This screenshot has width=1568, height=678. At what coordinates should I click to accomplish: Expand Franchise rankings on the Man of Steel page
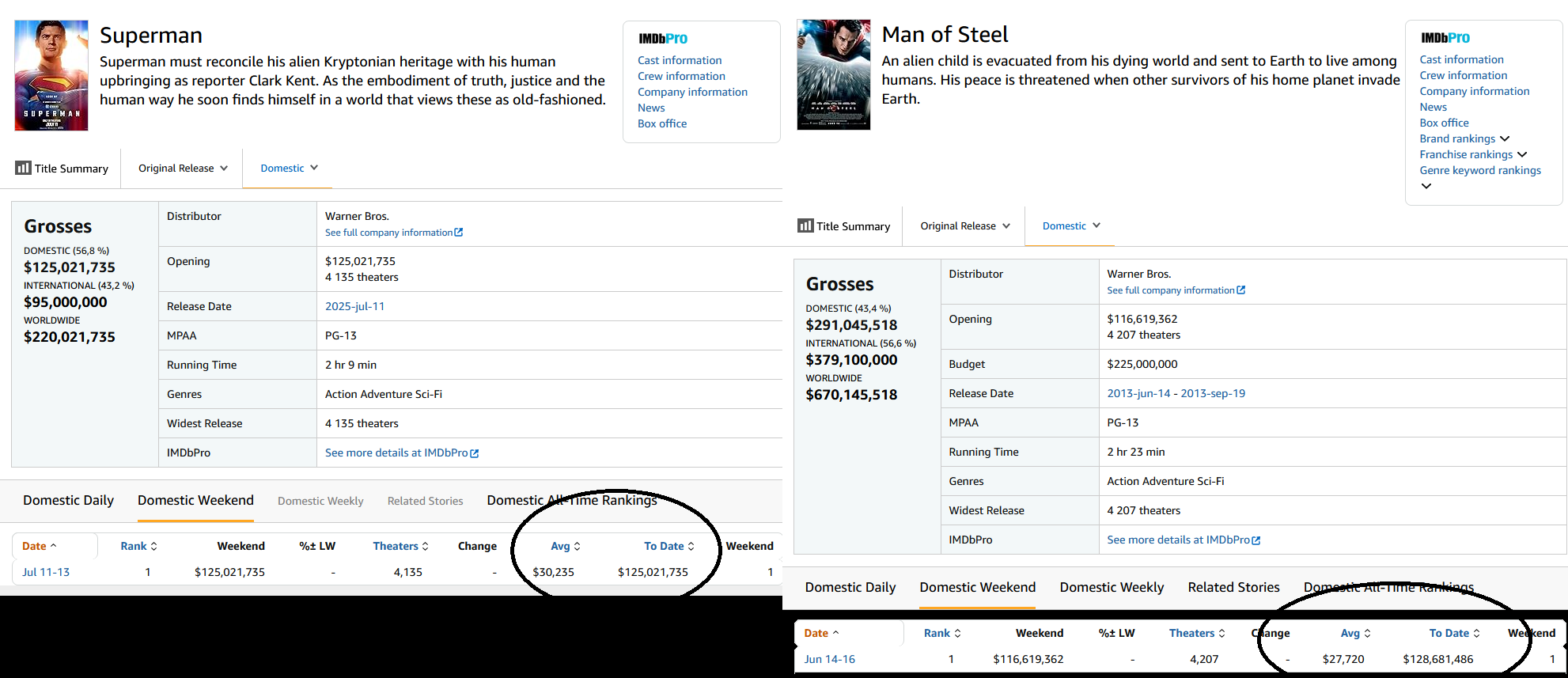(x=1473, y=154)
